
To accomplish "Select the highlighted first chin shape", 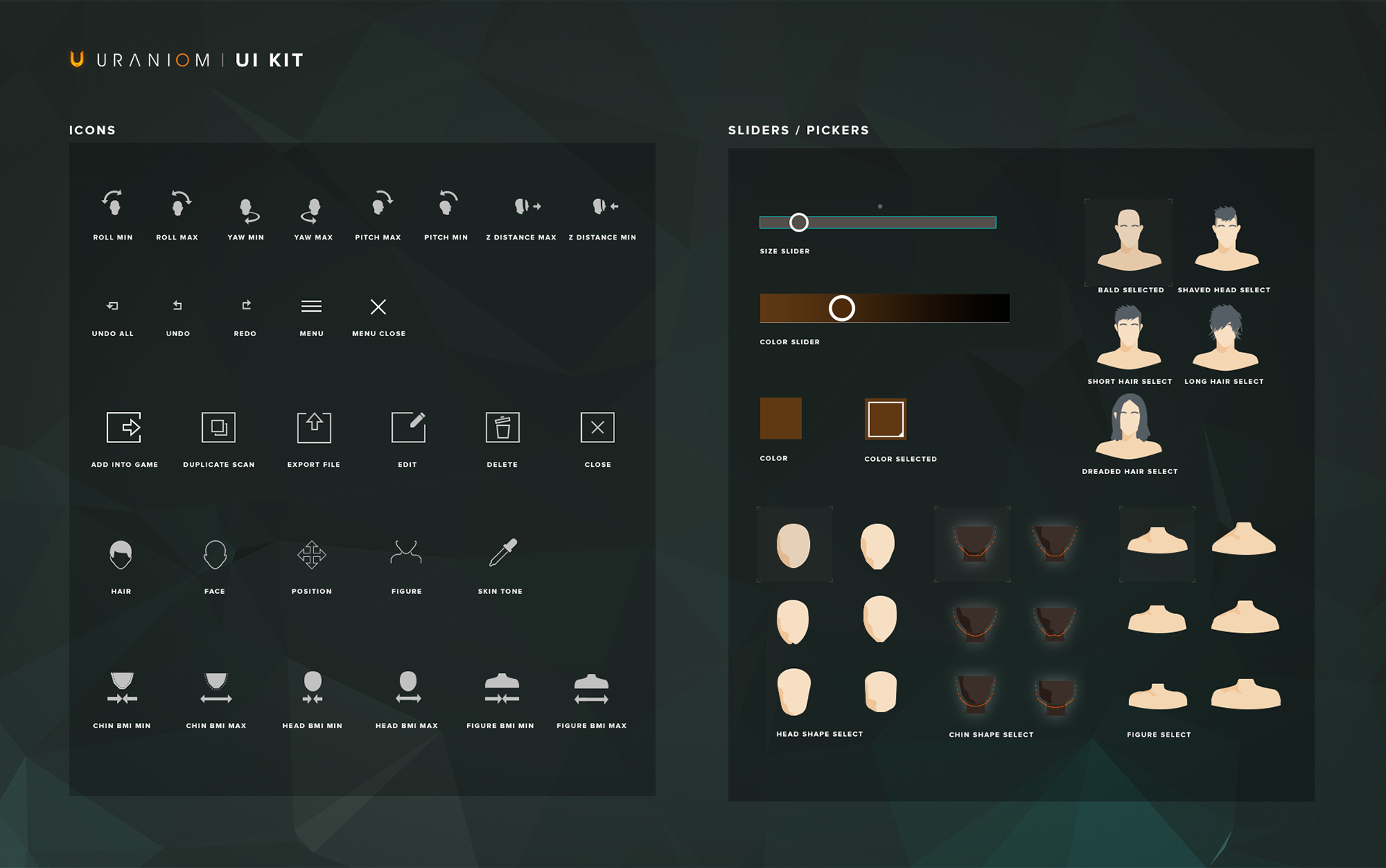I will click(x=972, y=545).
